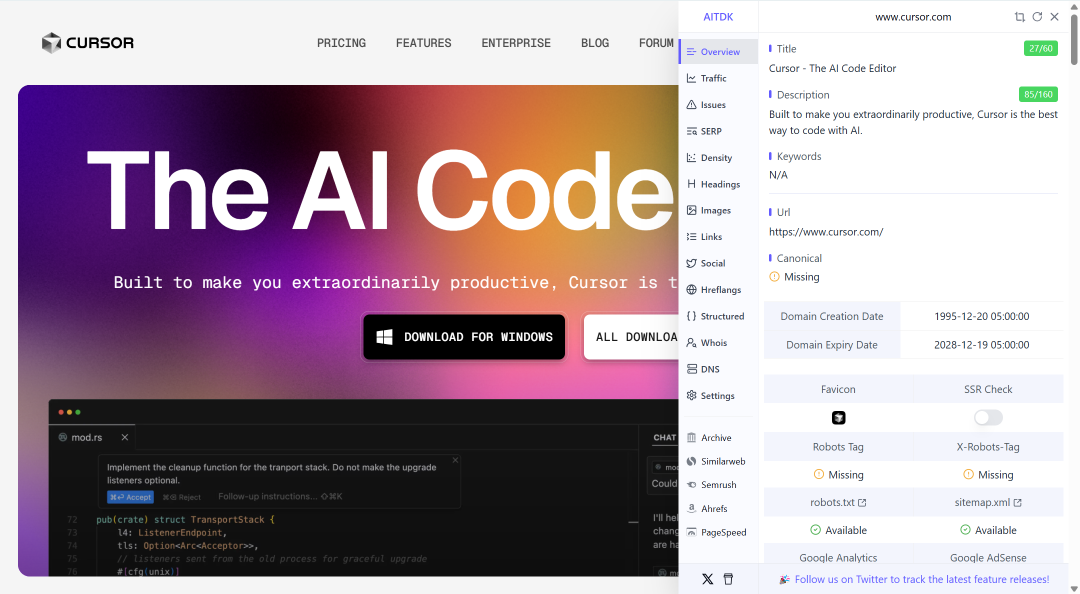The image size is (1080, 594).
Task: Click the AITDK logo text
Action: (x=718, y=17)
